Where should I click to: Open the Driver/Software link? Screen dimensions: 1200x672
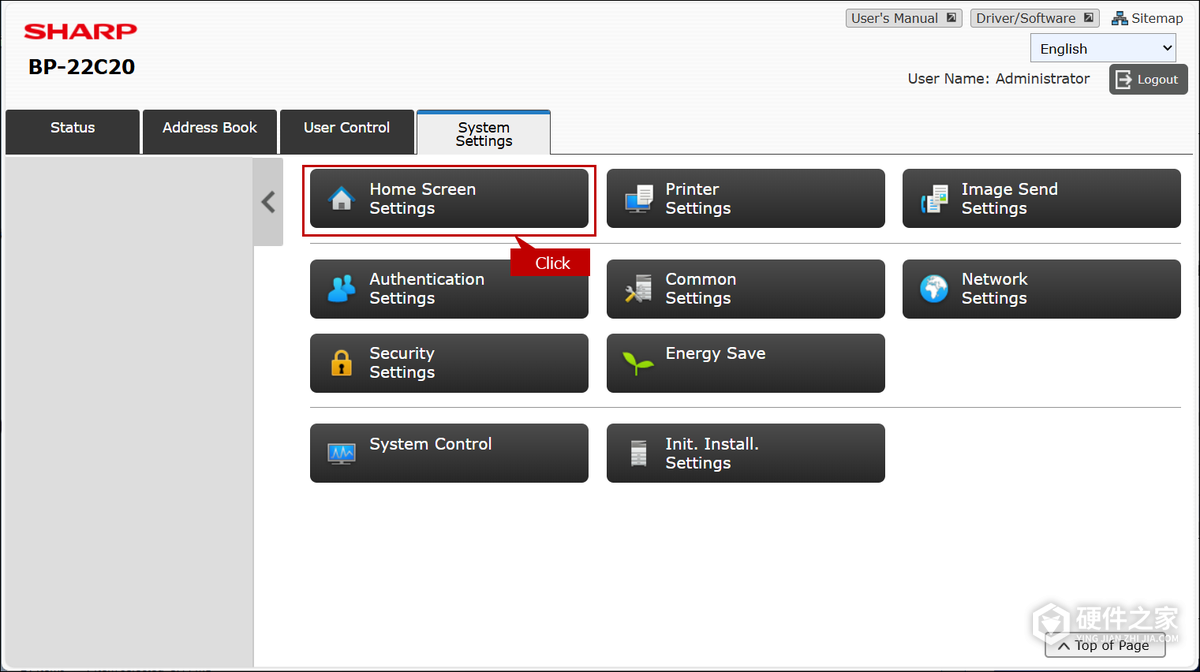1034,18
